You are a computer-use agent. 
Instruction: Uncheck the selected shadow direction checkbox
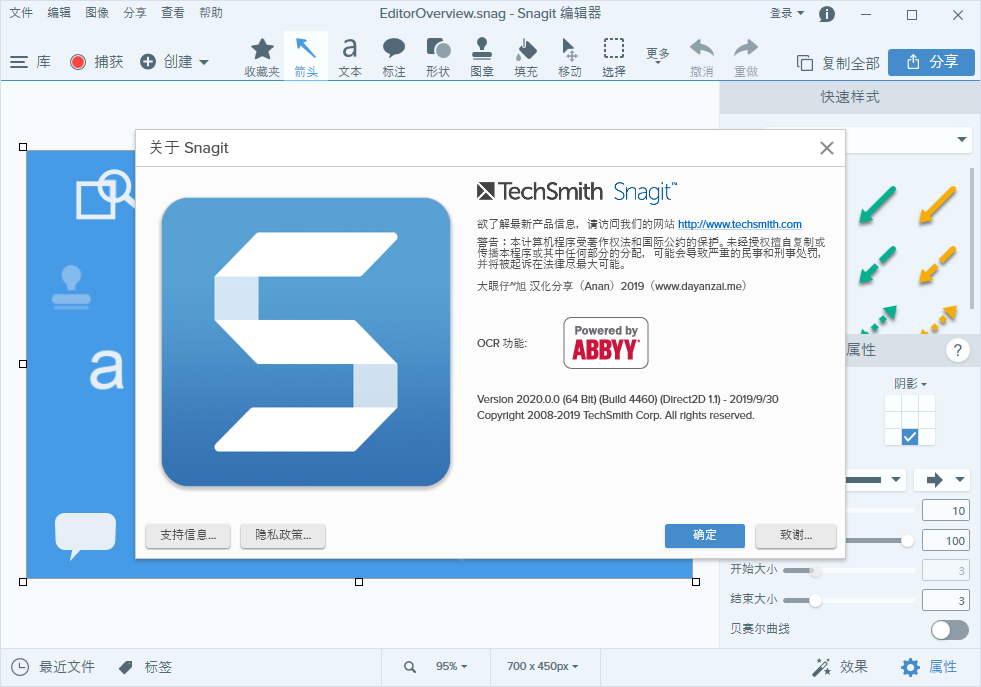(909, 437)
